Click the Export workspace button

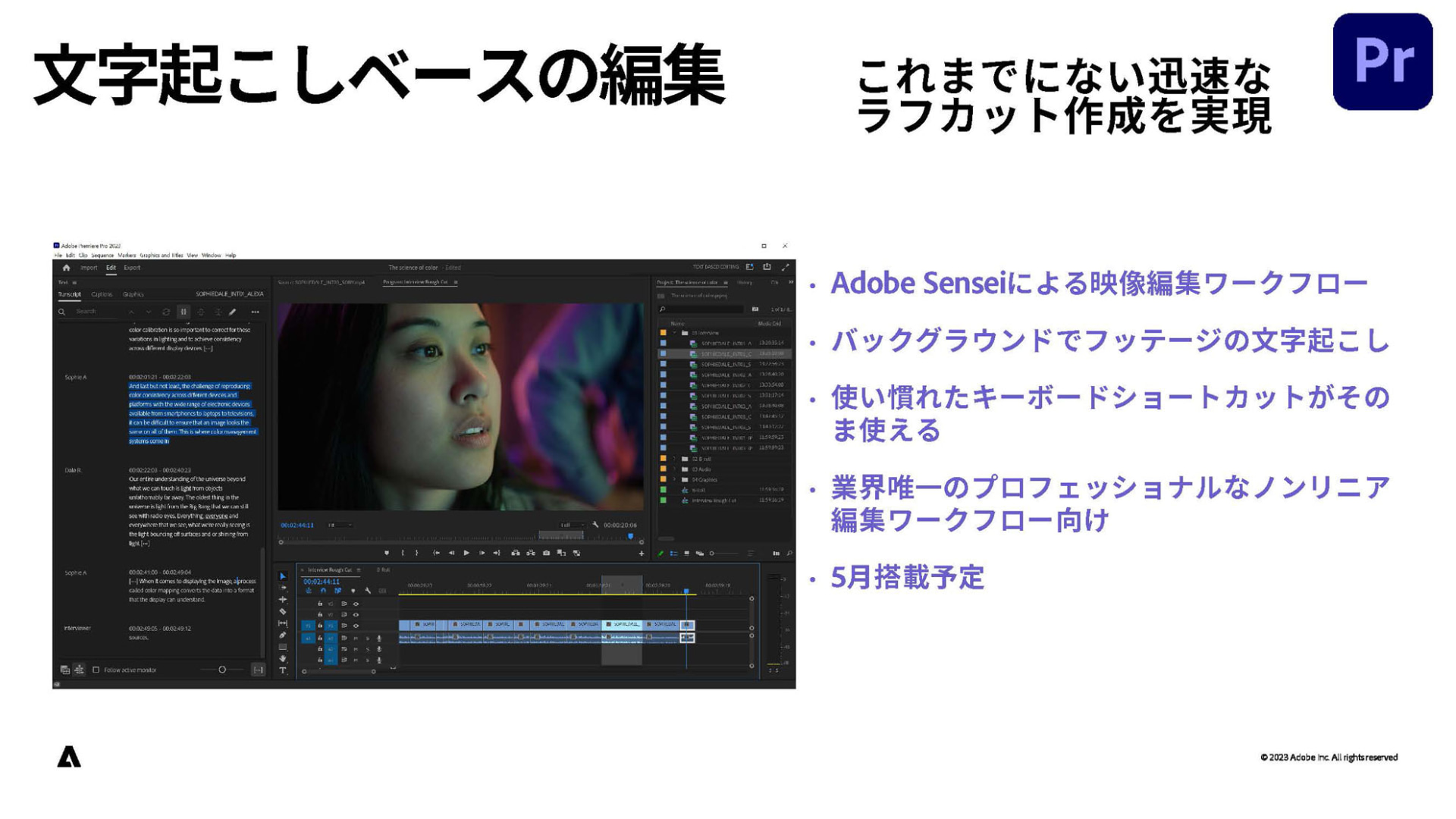coord(132,268)
